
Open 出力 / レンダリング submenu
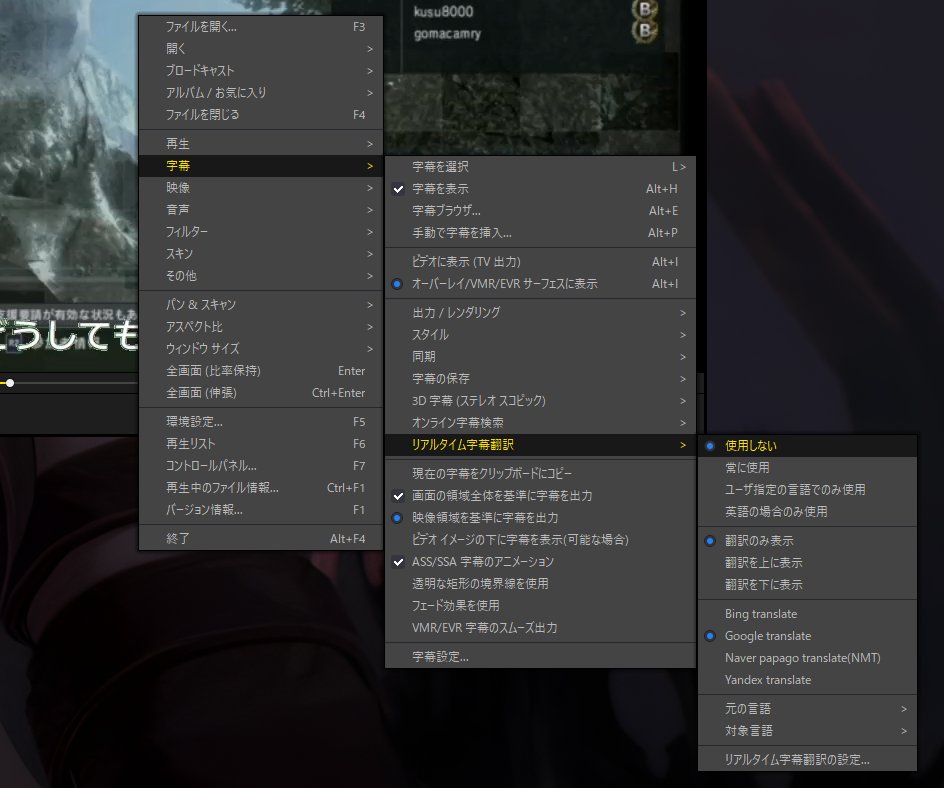click(540, 313)
